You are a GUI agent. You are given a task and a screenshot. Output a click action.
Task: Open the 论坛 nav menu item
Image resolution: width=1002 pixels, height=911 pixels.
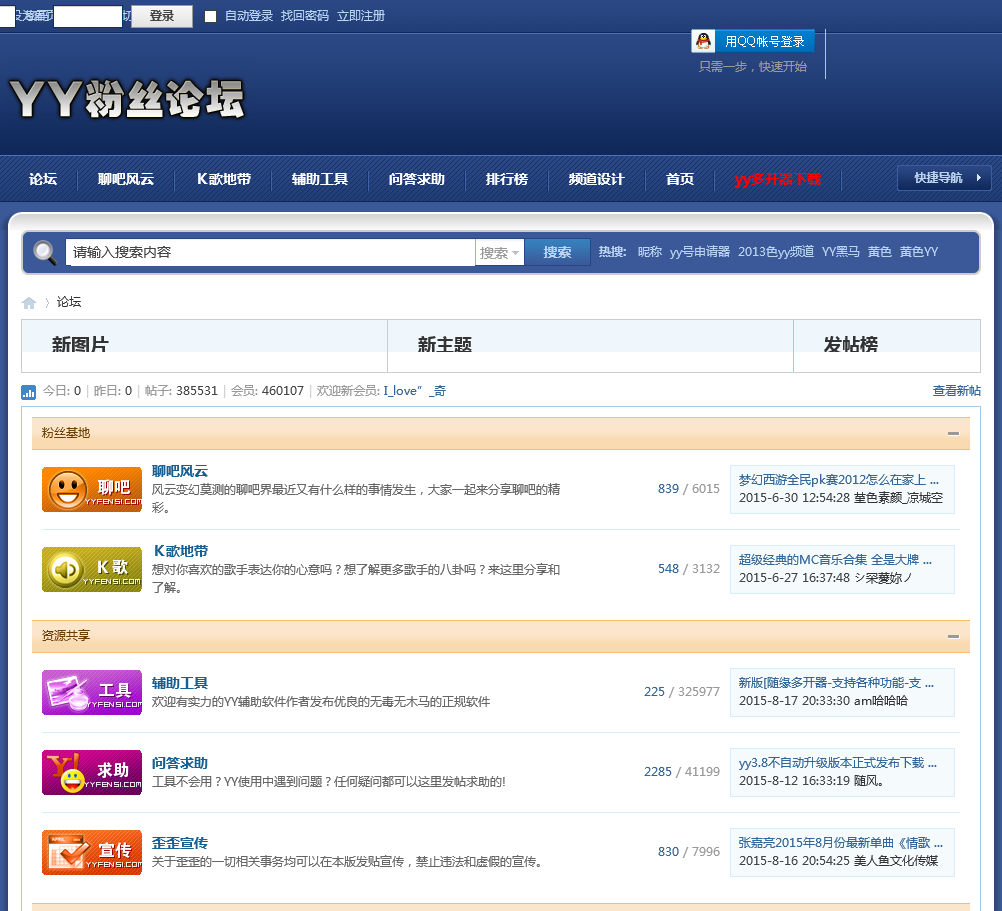pyautogui.click(x=43, y=179)
